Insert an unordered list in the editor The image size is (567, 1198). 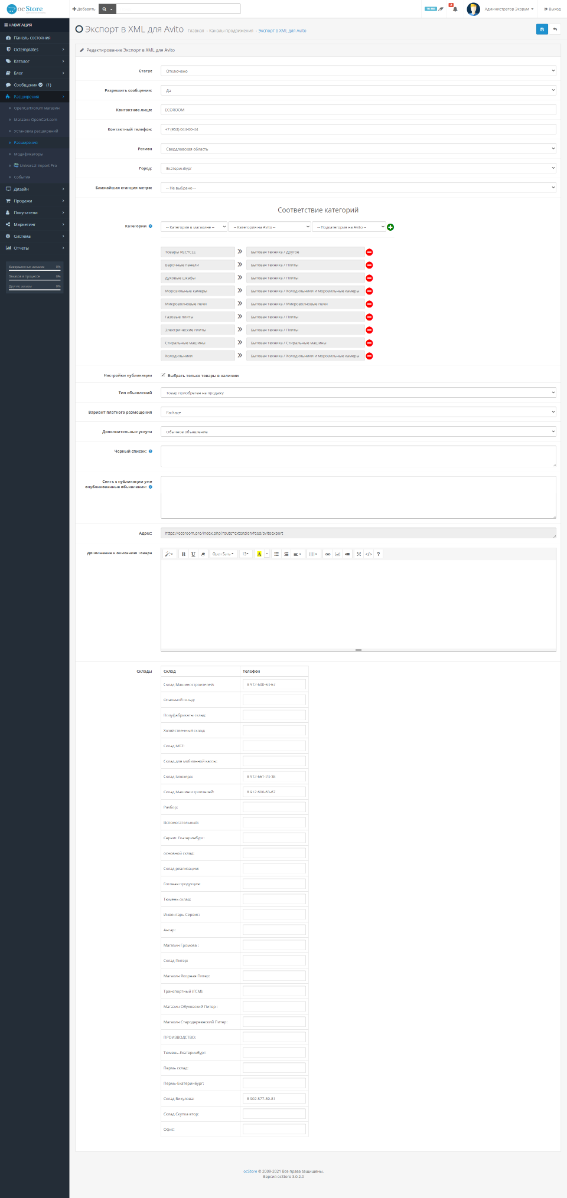[x=276, y=553]
